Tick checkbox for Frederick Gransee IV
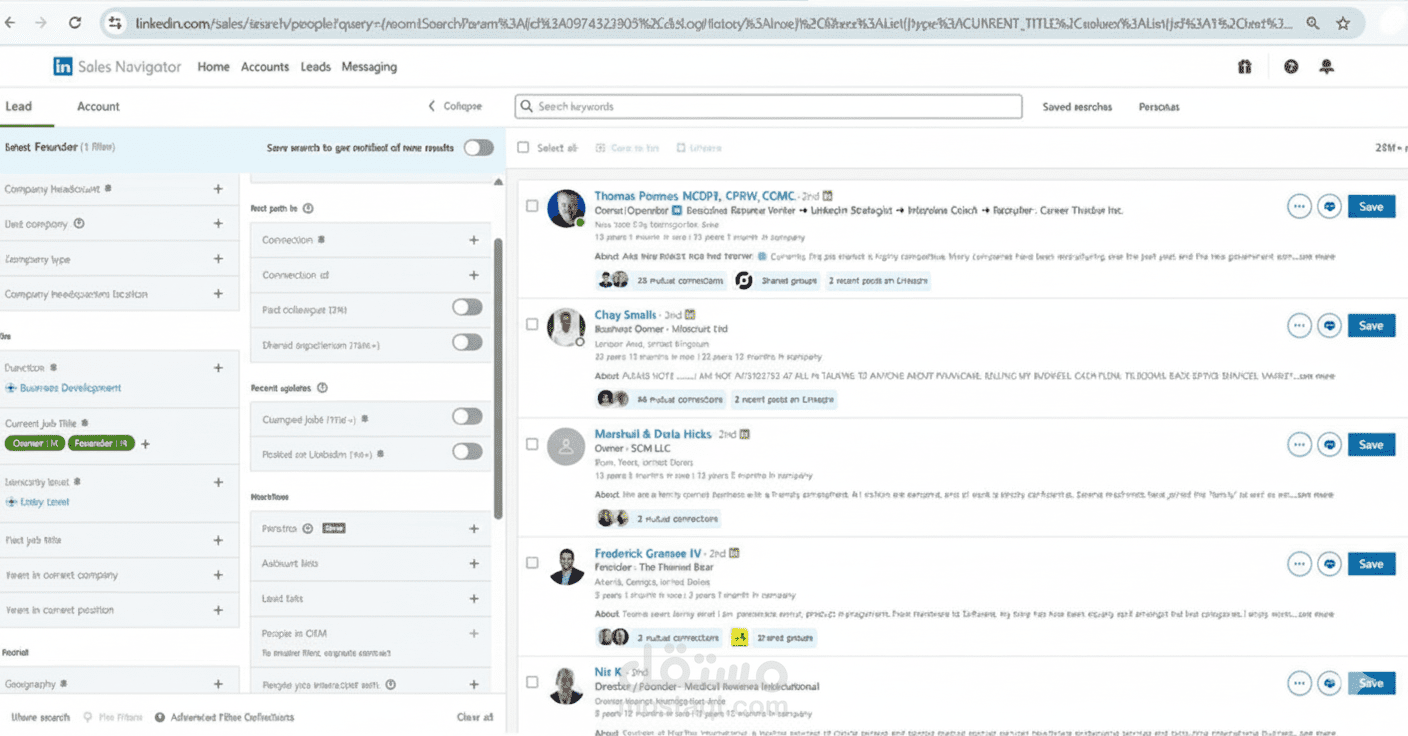The height and width of the screenshot is (736, 1408). click(x=532, y=563)
